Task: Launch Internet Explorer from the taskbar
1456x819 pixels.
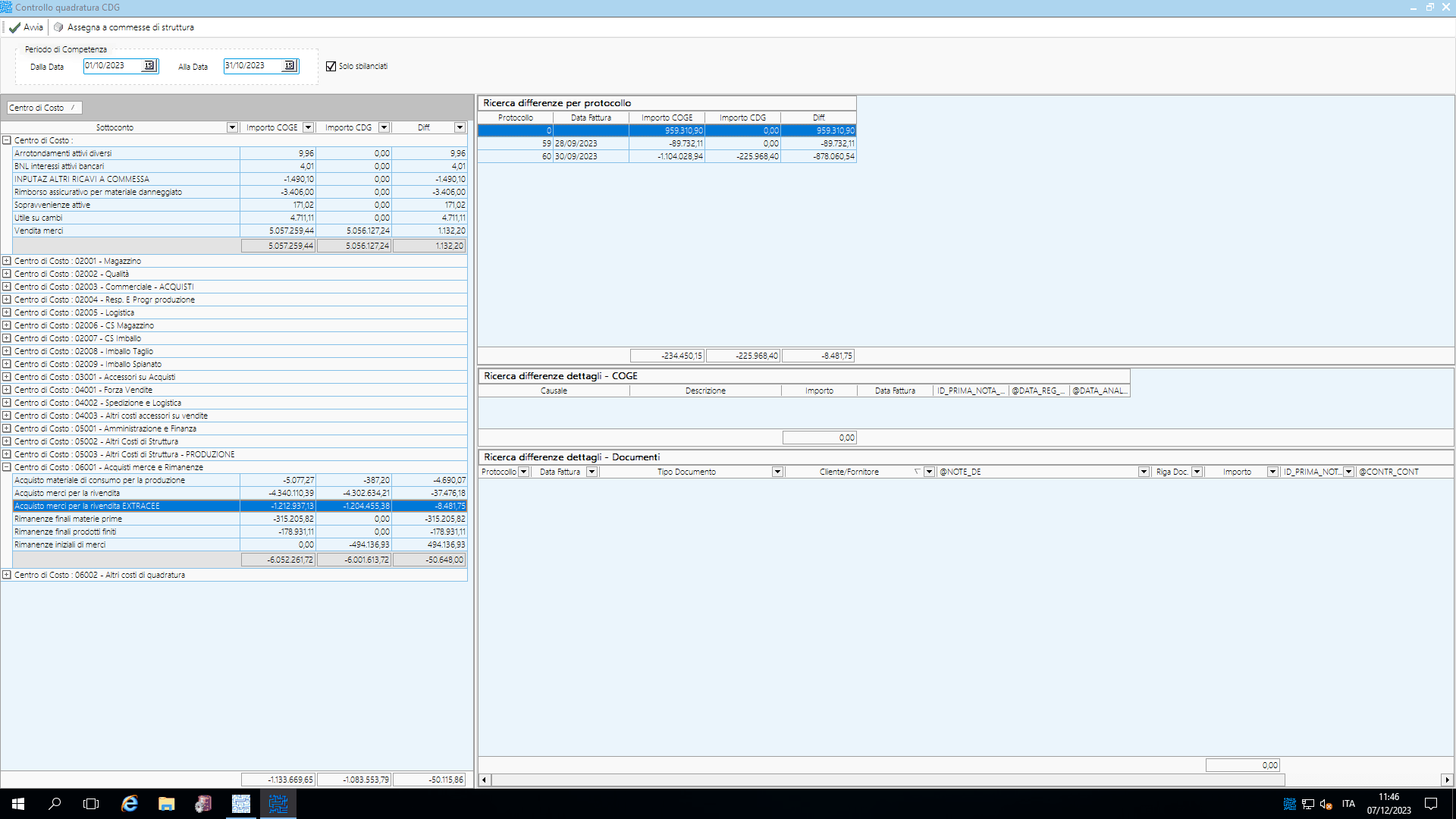Action: [x=130, y=804]
